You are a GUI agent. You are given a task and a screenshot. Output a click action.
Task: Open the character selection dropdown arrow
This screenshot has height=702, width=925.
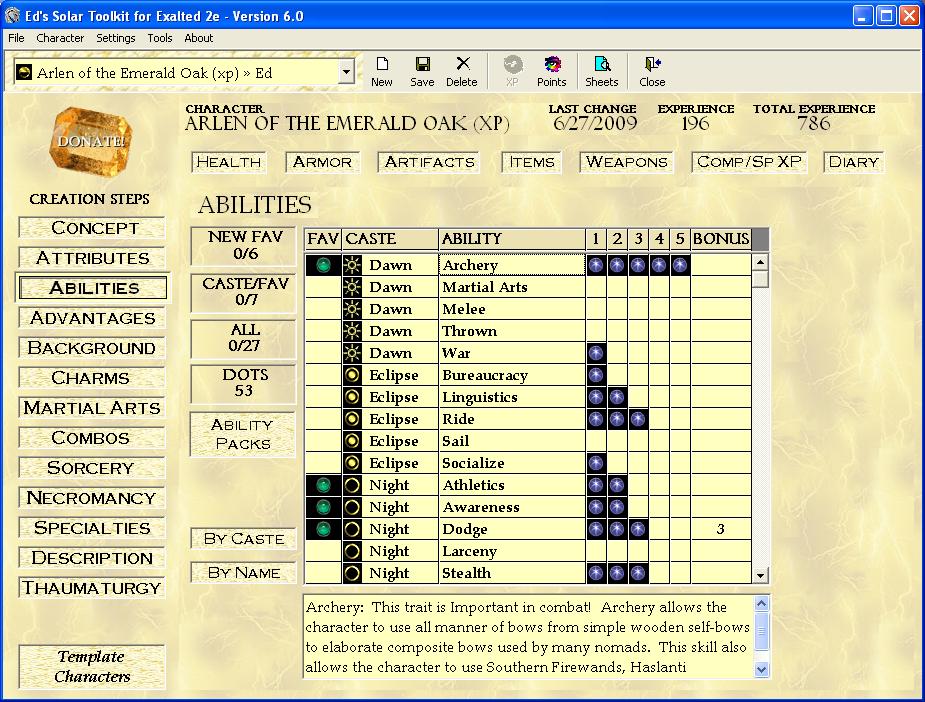(346, 73)
